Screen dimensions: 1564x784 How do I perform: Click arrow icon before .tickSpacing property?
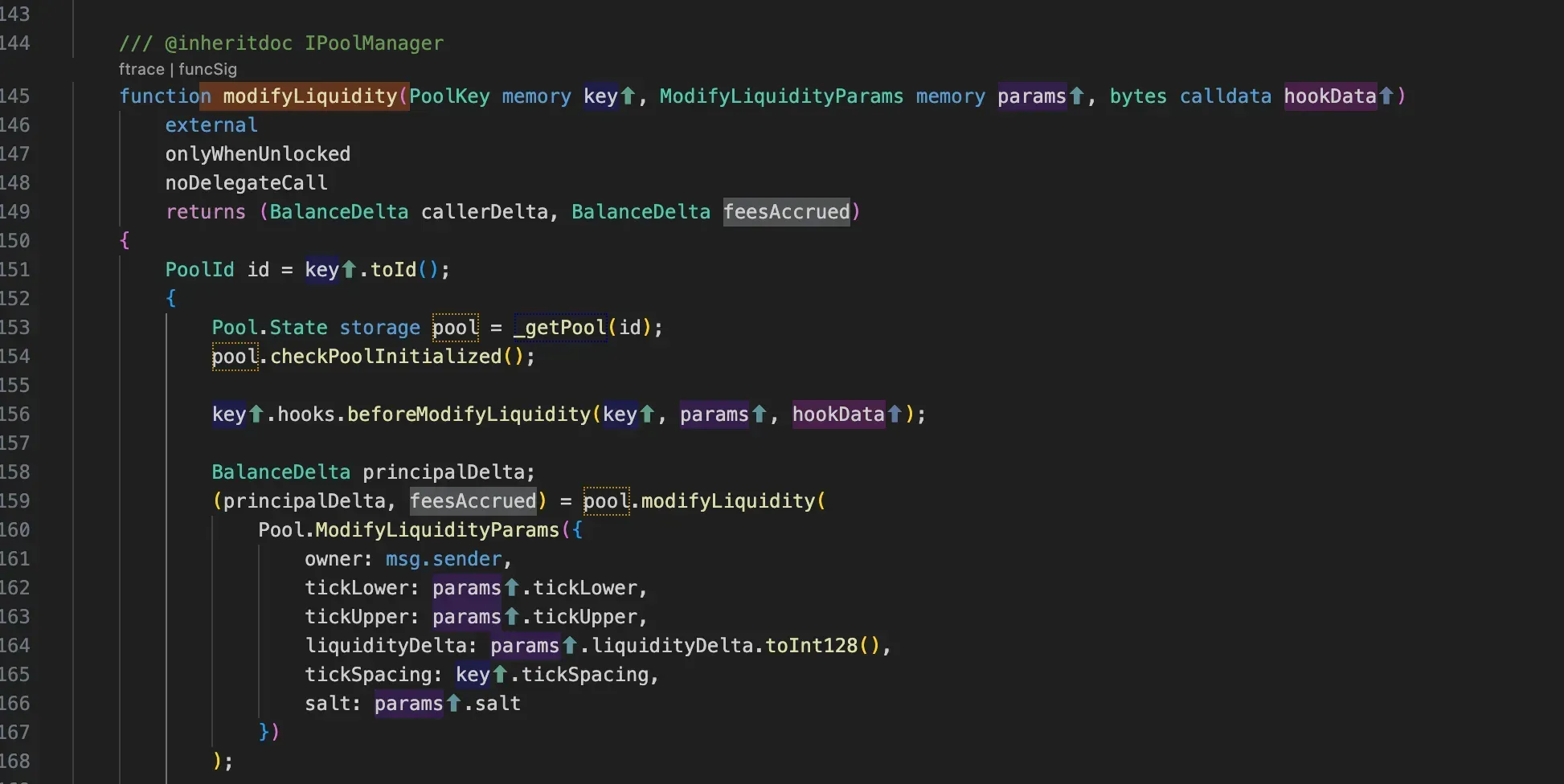click(500, 675)
